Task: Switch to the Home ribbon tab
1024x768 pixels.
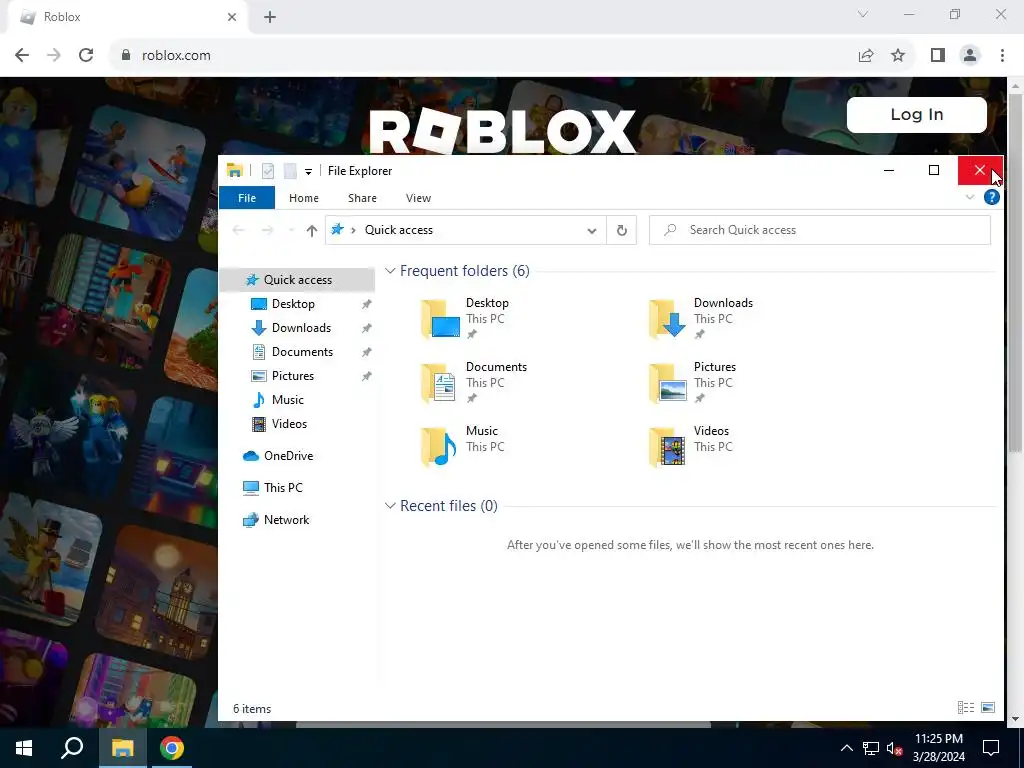Action: click(304, 198)
